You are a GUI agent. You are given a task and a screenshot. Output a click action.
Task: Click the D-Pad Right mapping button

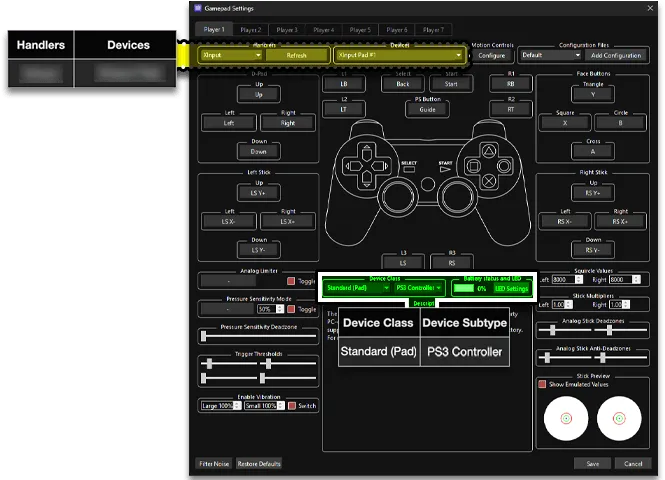click(288, 123)
